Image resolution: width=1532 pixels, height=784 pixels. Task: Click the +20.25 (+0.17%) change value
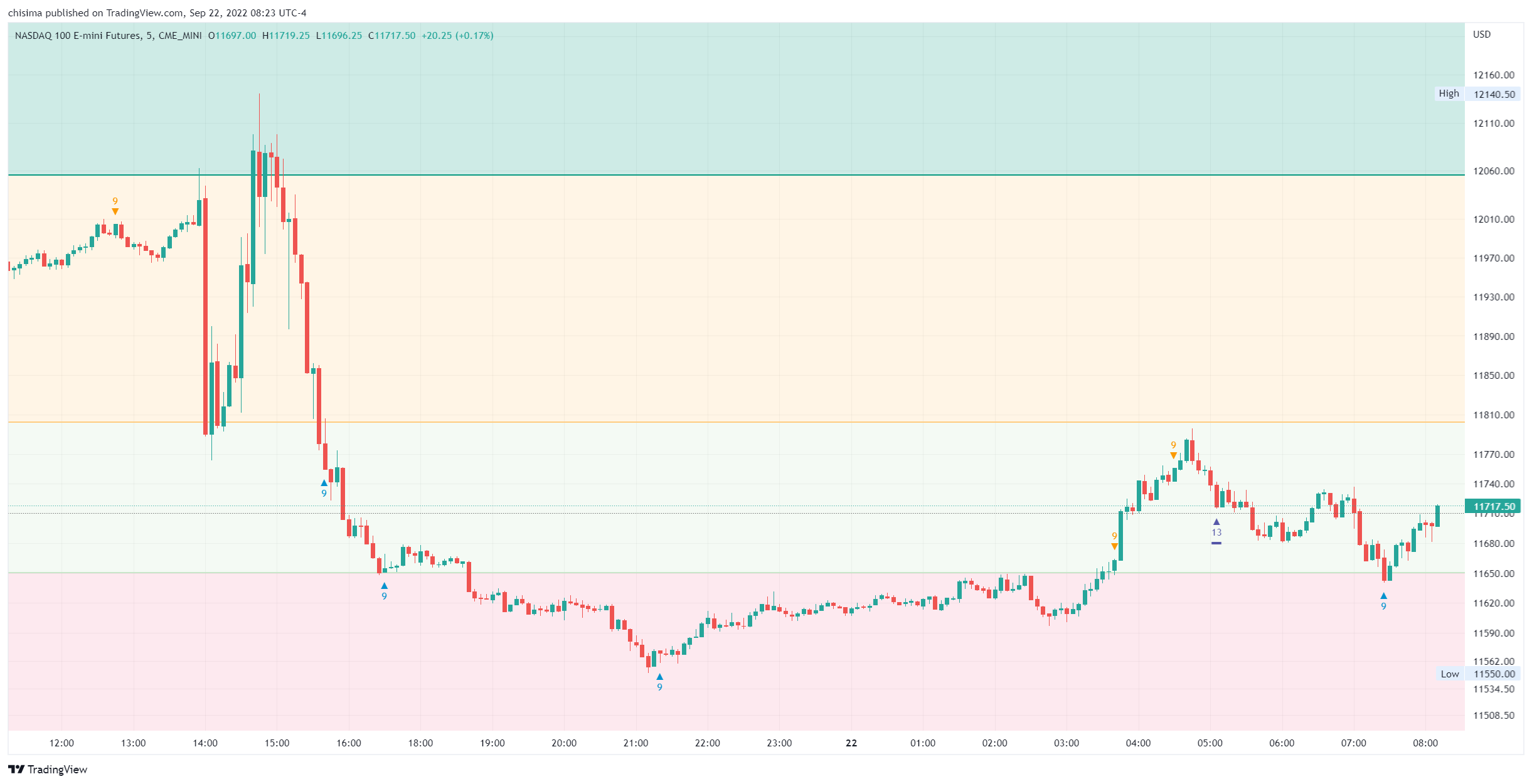pos(457,36)
